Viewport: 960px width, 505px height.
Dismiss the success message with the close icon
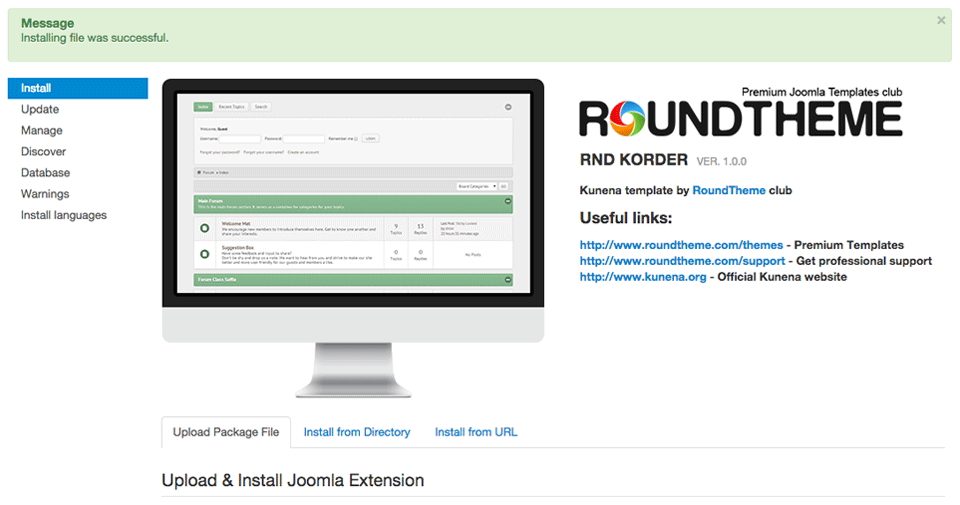(x=941, y=21)
